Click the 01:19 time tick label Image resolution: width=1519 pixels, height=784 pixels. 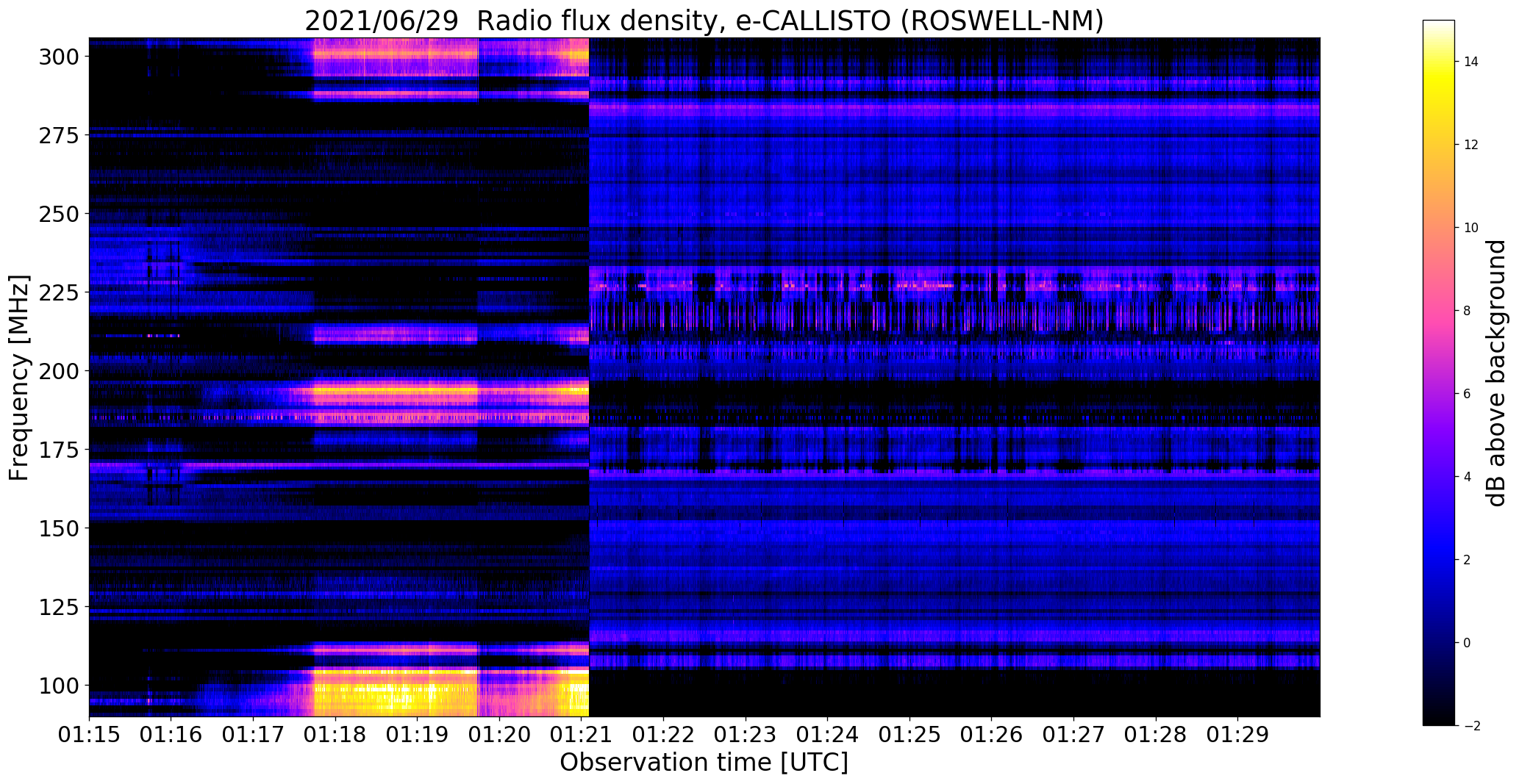[418, 736]
